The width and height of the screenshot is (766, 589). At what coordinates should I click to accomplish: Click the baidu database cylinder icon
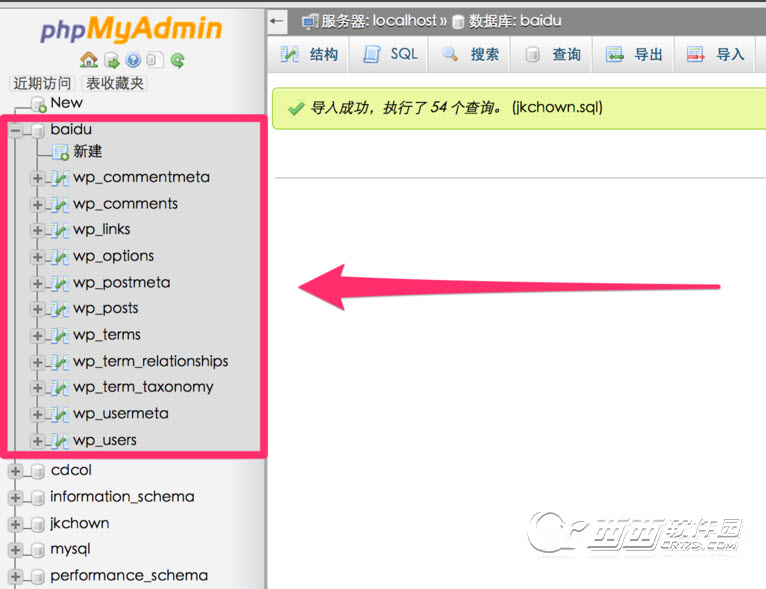tap(38, 130)
